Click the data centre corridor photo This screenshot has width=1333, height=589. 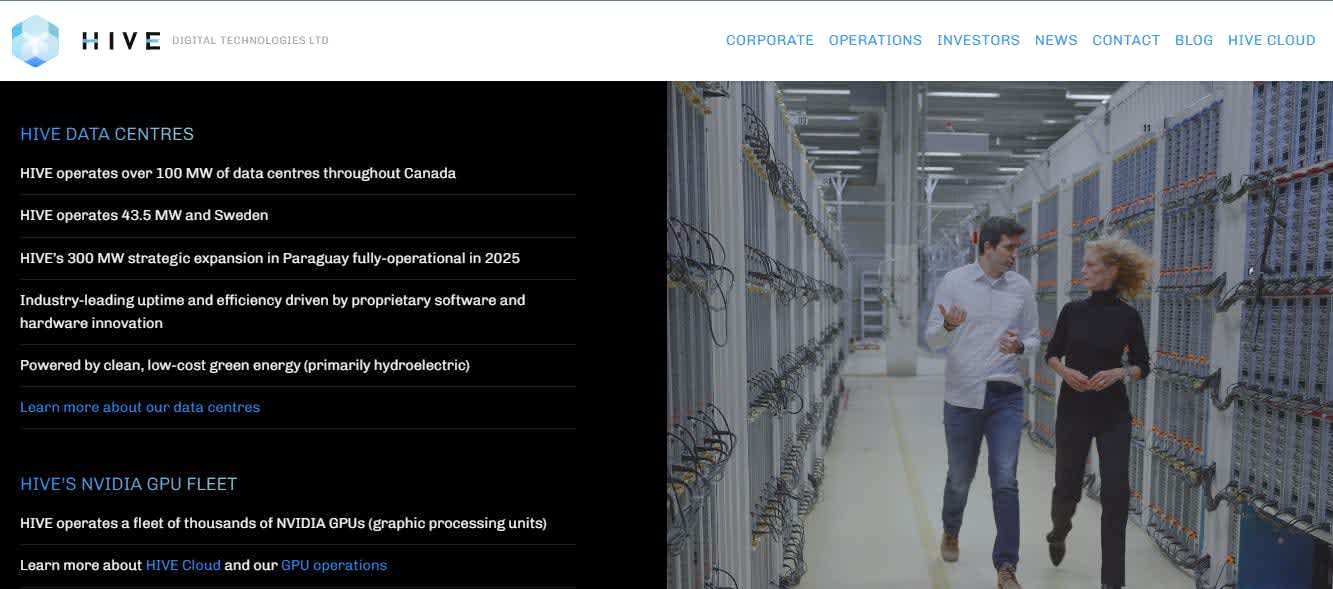[x=1000, y=335]
